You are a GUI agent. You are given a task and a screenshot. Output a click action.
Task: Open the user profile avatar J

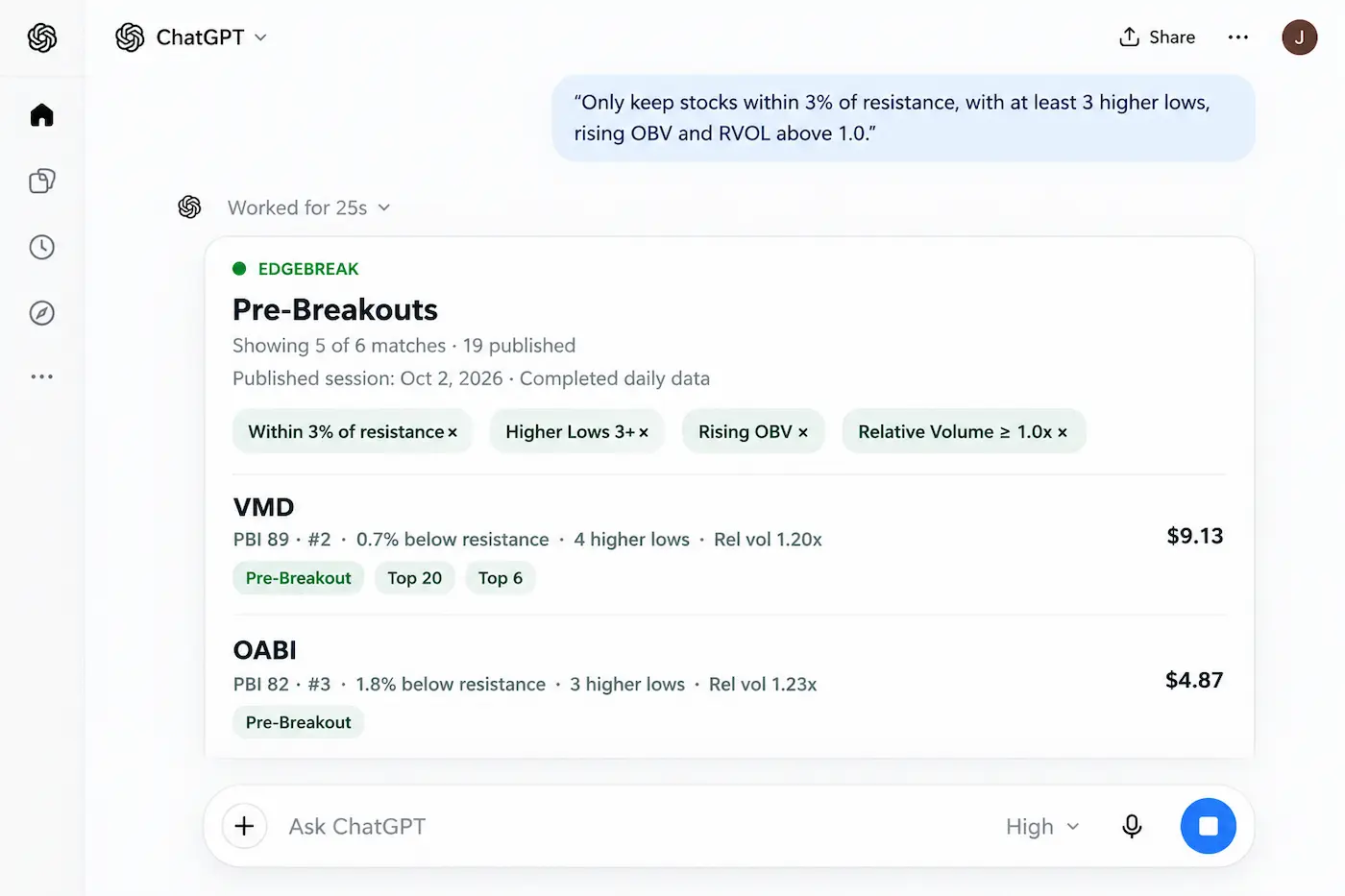coord(1299,37)
